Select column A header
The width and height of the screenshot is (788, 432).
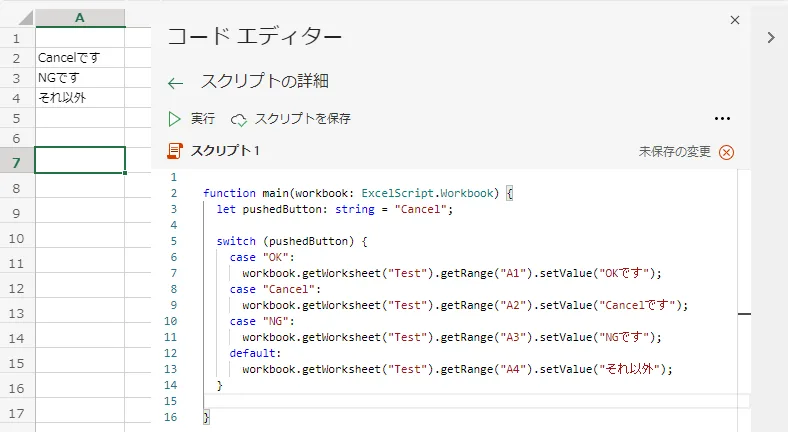80,18
